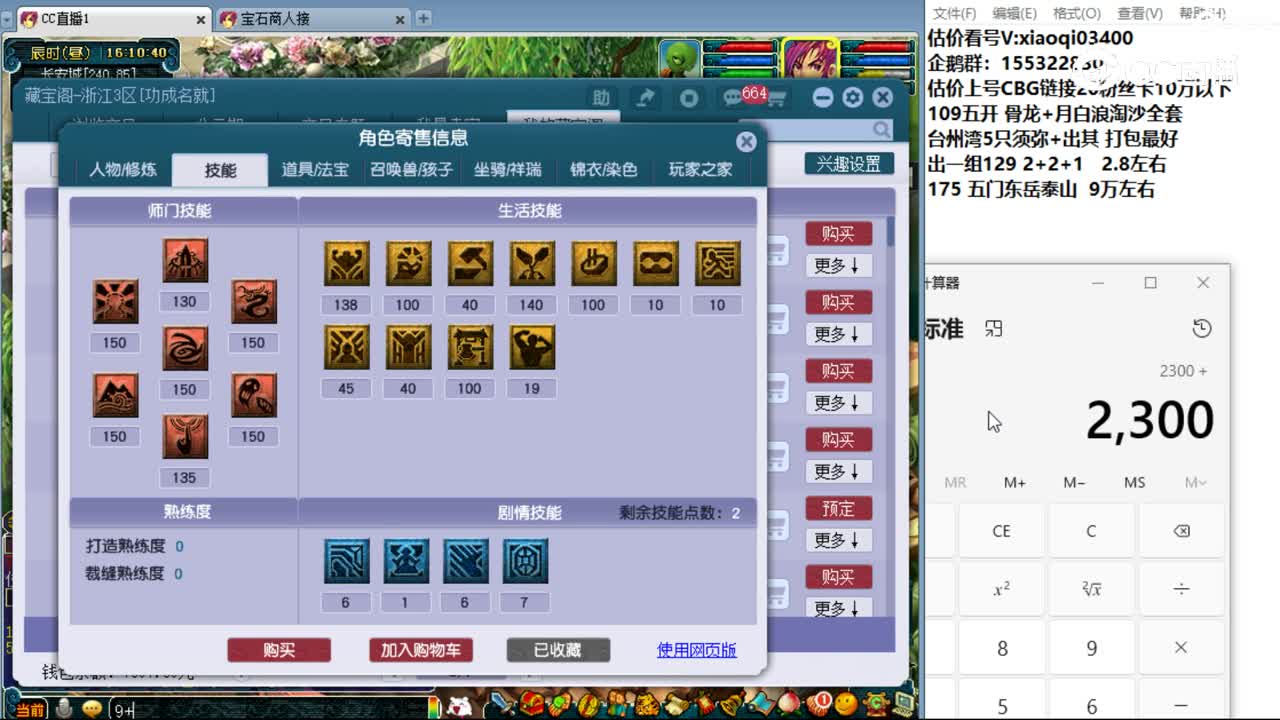Image resolution: width=1280 pixels, height=720 pixels.
Task: Open the 助 helper icon in 藏宝阁 header
Action: click(600, 97)
